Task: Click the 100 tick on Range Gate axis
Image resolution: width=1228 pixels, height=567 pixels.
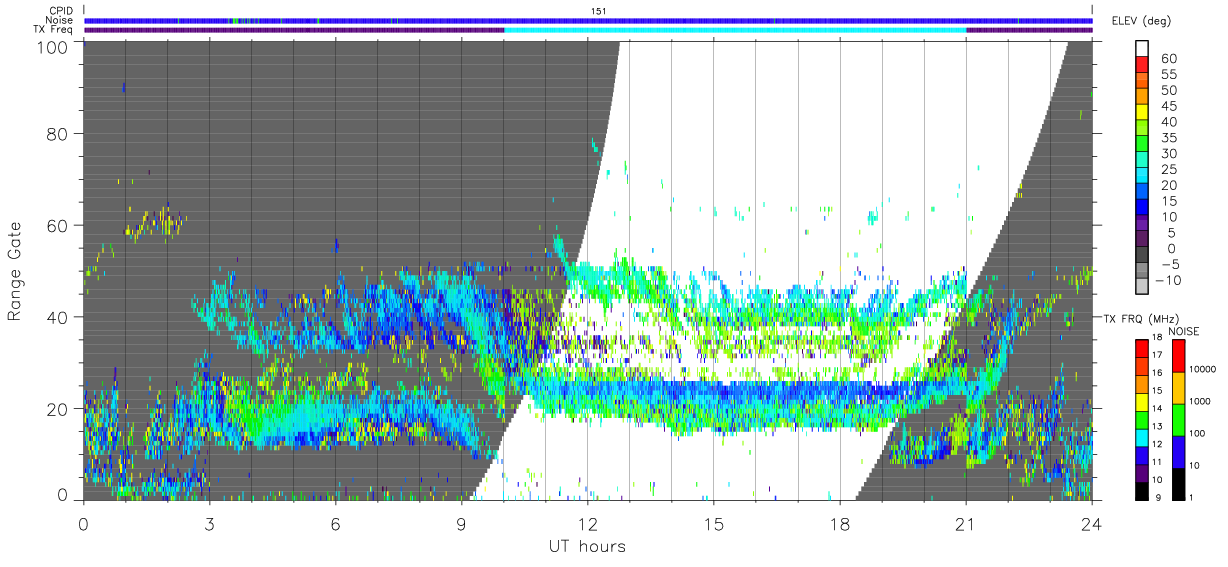Action: pyautogui.click(x=54, y=46)
